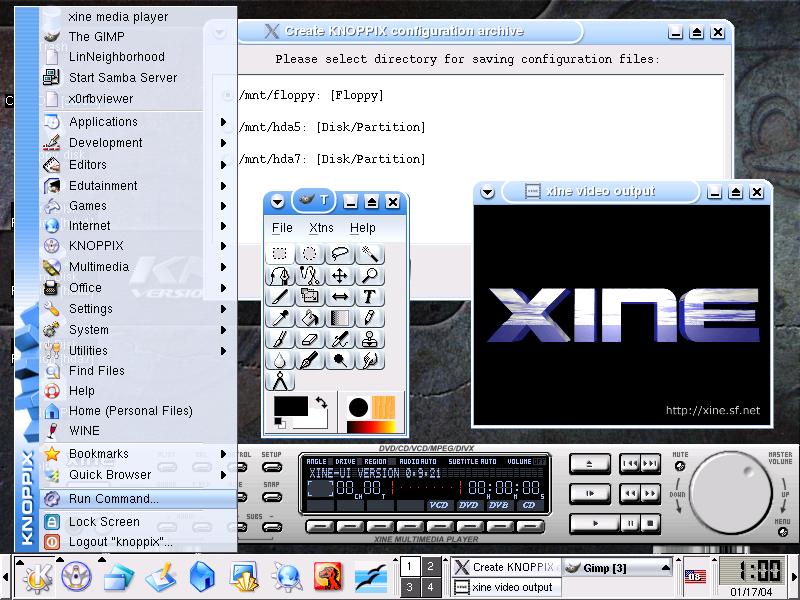Select the crop knife tool in GIMP
The image size is (800, 600).
pyautogui.click(x=280, y=296)
